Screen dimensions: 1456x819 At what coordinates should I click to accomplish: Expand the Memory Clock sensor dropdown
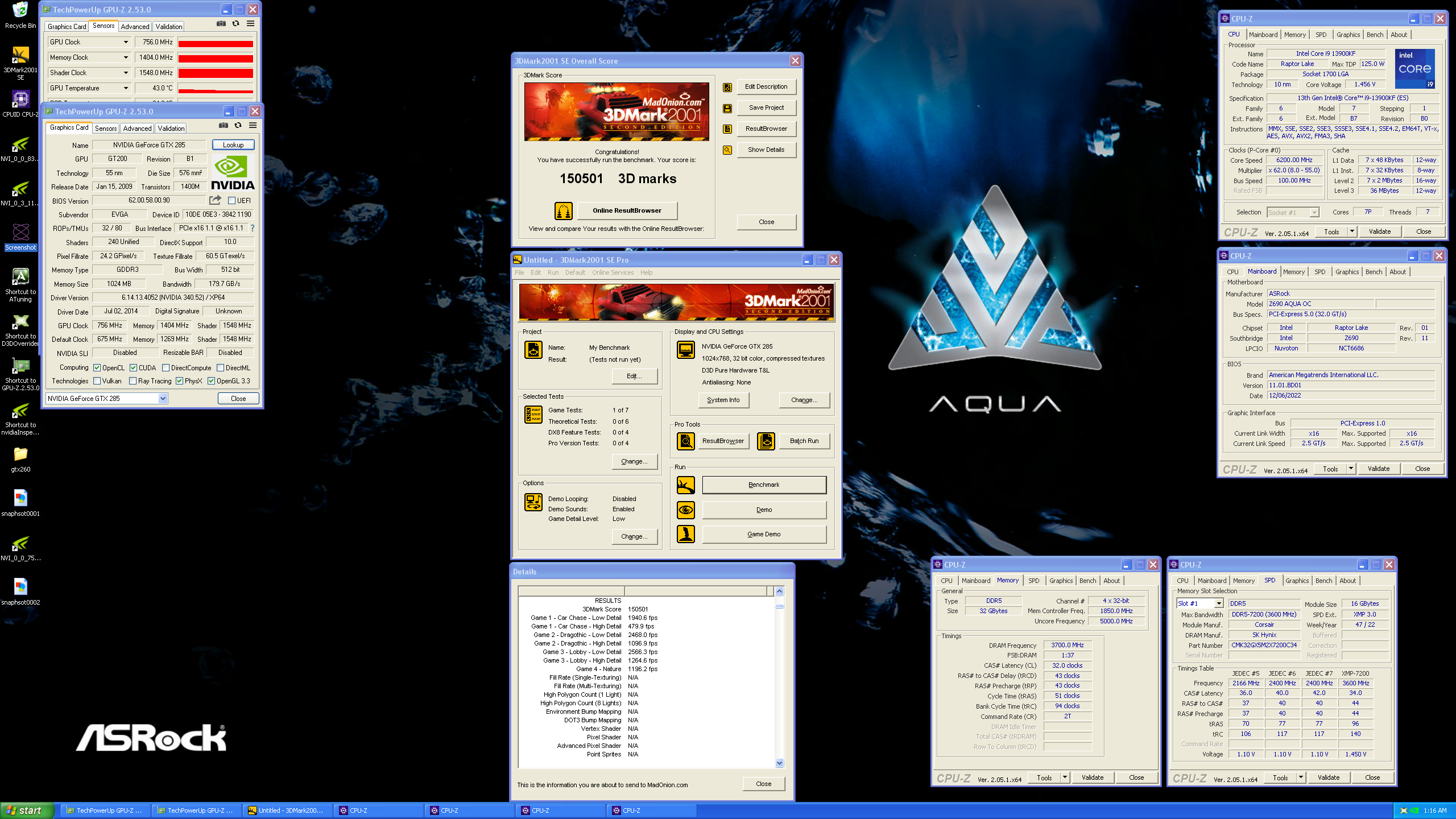tap(126, 57)
